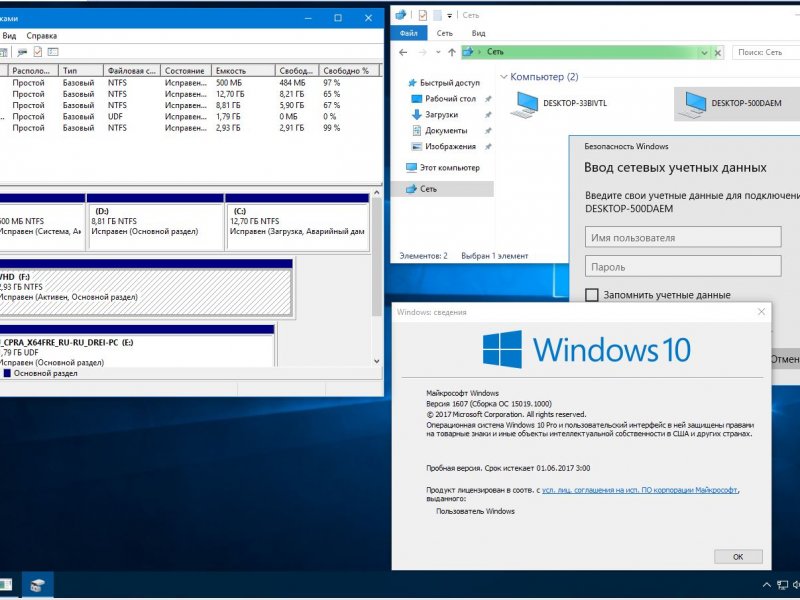Click the network icon in Explorer title bar
The width and height of the screenshot is (800, 600).
(401, 15)
